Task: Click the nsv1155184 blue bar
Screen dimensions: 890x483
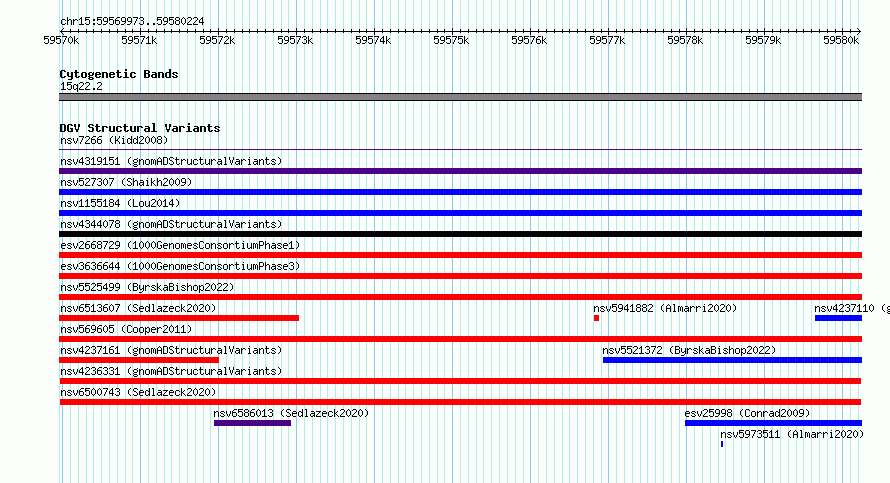Action: pyautogui.click(x=460, y=213)
